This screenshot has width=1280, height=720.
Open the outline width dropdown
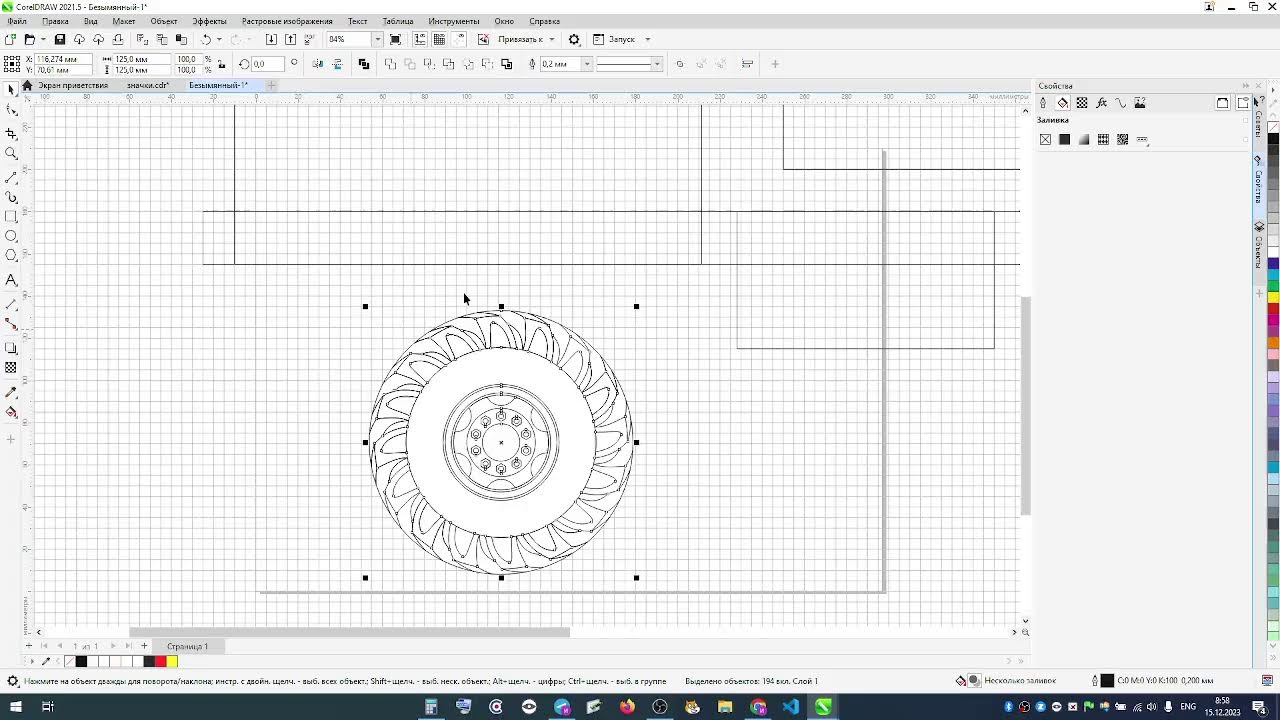(587, 64)
